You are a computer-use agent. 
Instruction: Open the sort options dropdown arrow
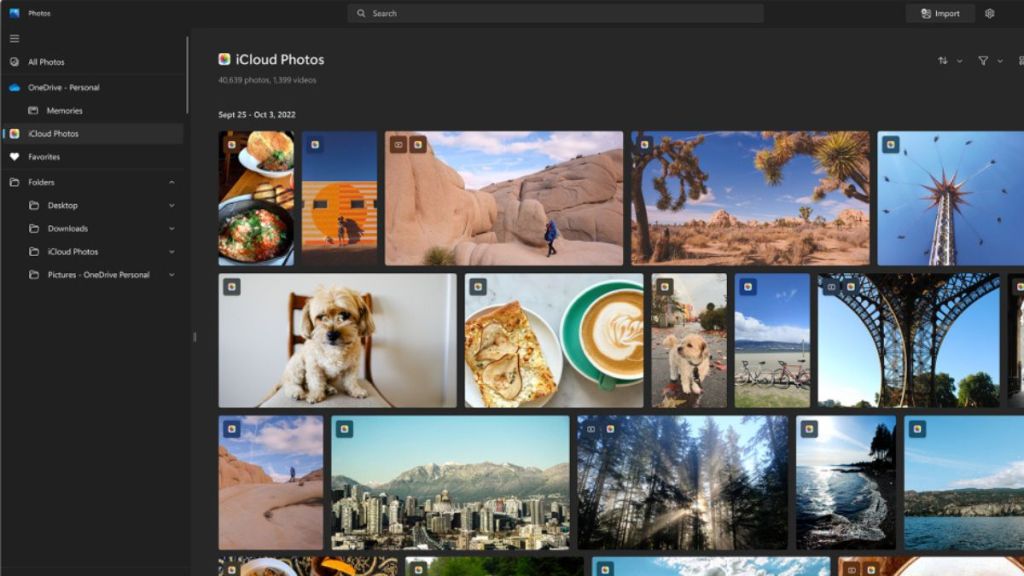[960, 61]
